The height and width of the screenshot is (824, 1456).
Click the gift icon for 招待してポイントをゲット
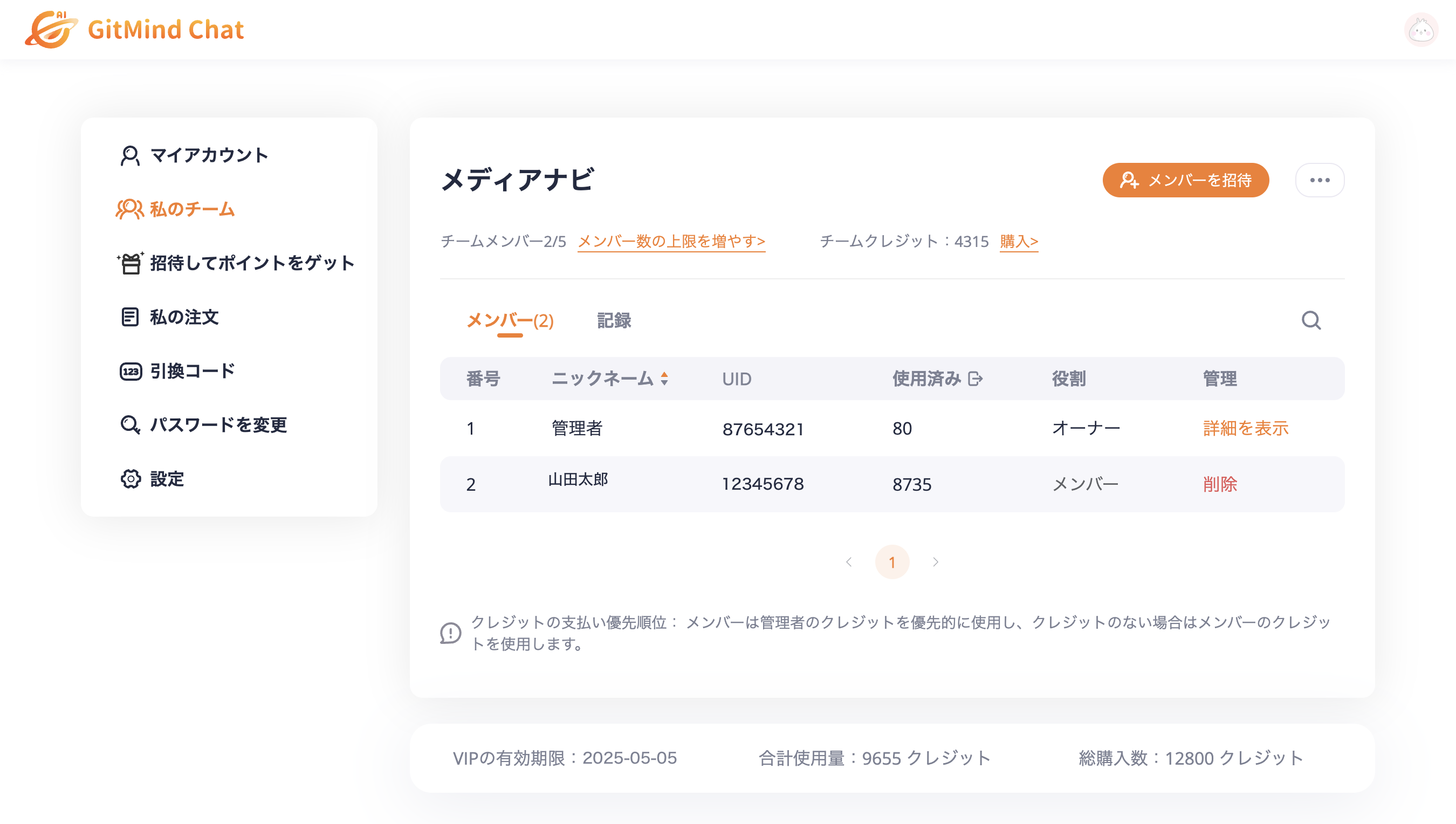130,262
